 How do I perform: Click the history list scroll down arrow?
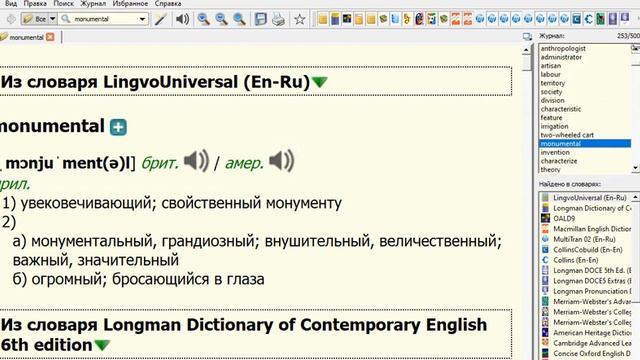(635, 168)
